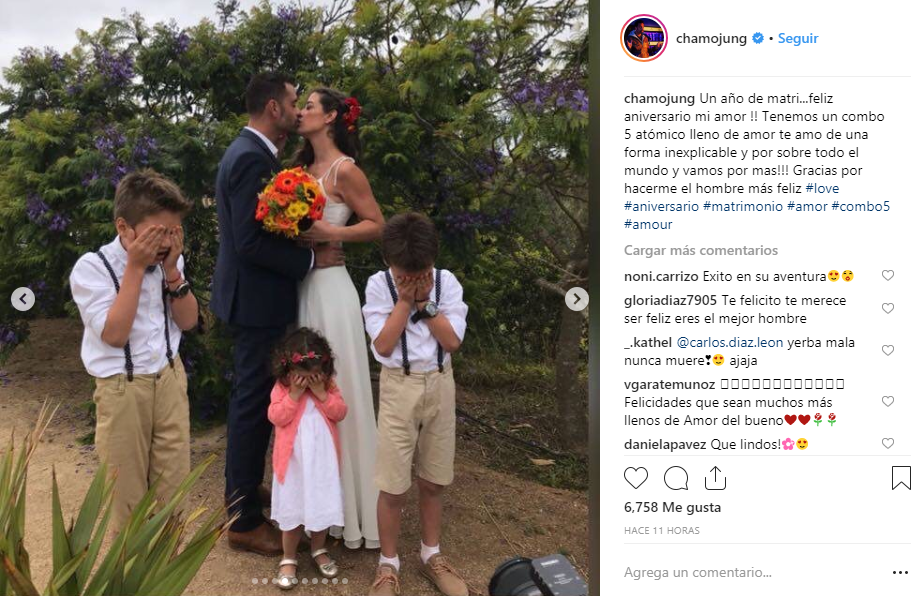Go to the previous photo arrow
Screen dimensions: 917x596
tap(23, 299)
